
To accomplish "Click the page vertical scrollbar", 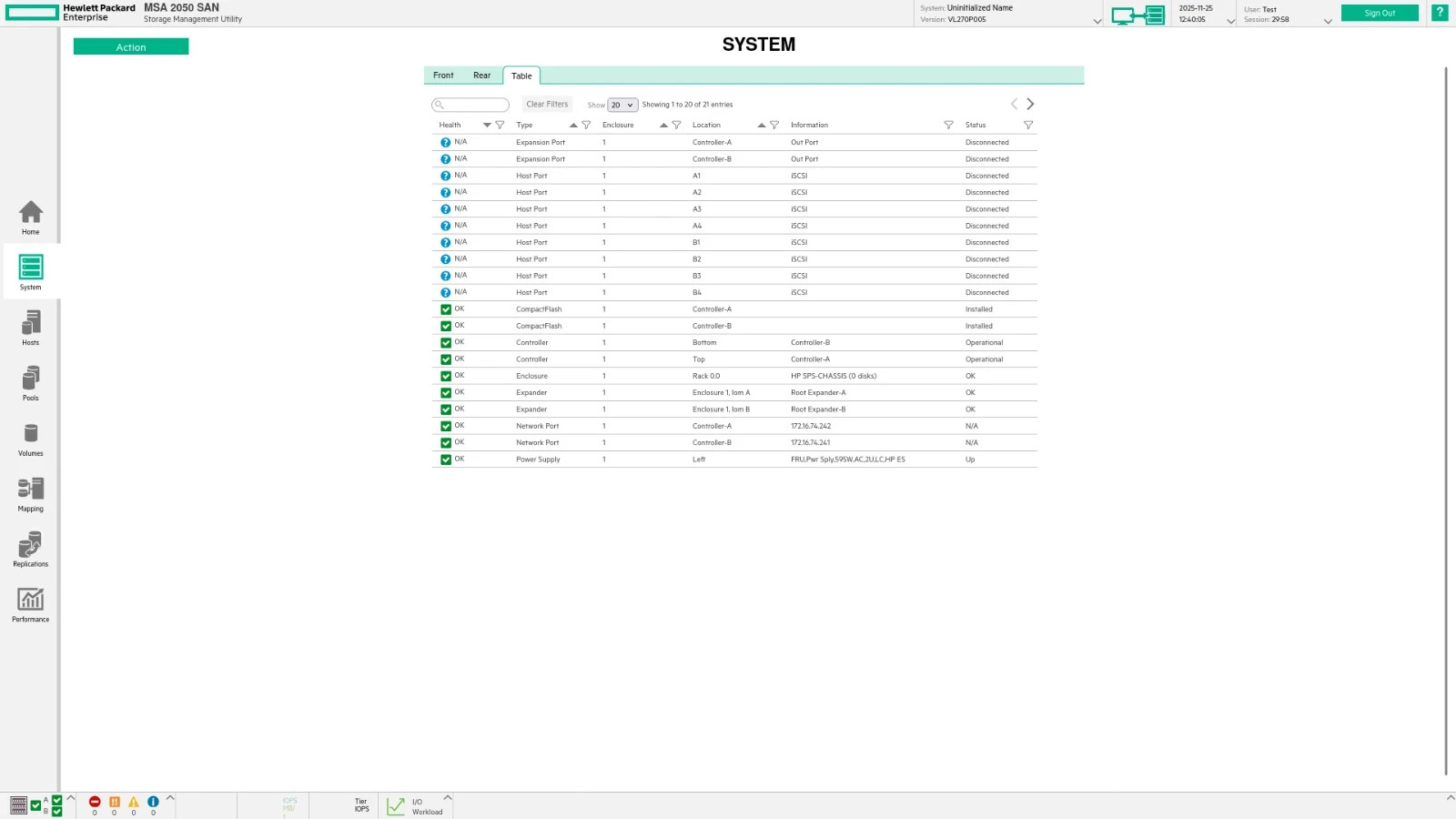I will pos(1446,420).
